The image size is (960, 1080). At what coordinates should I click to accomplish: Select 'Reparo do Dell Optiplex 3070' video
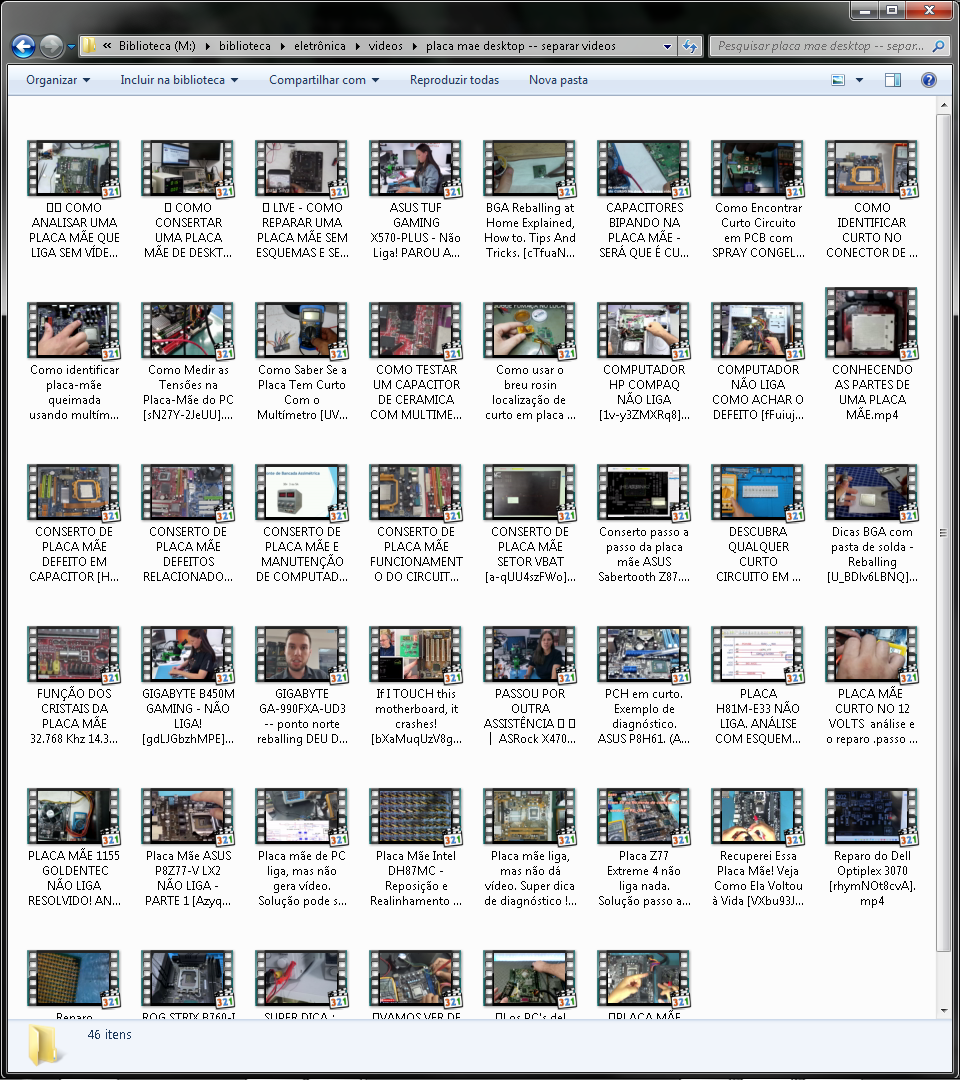point(872,847)
